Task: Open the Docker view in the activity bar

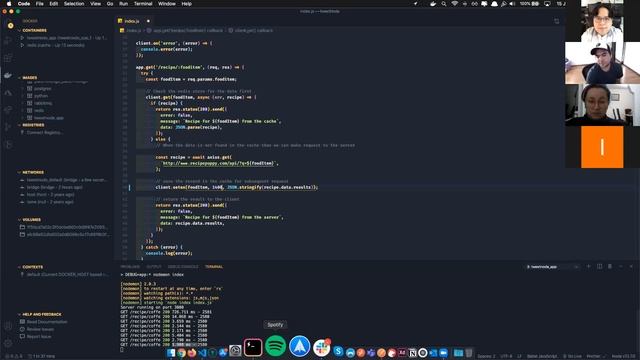Action: tap(8, 76)
